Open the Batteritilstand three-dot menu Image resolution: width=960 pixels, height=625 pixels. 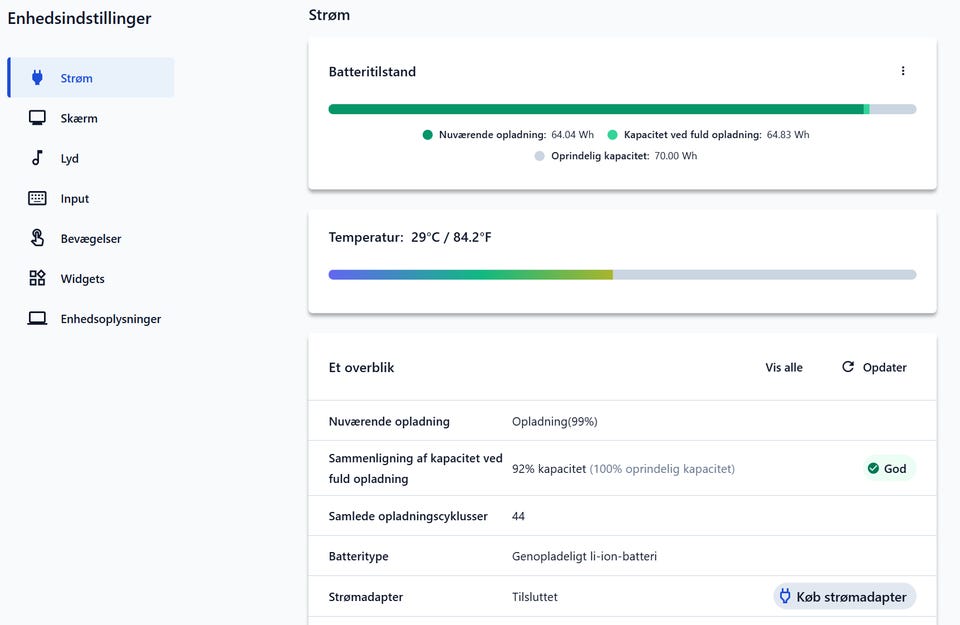tap(903, 71)
